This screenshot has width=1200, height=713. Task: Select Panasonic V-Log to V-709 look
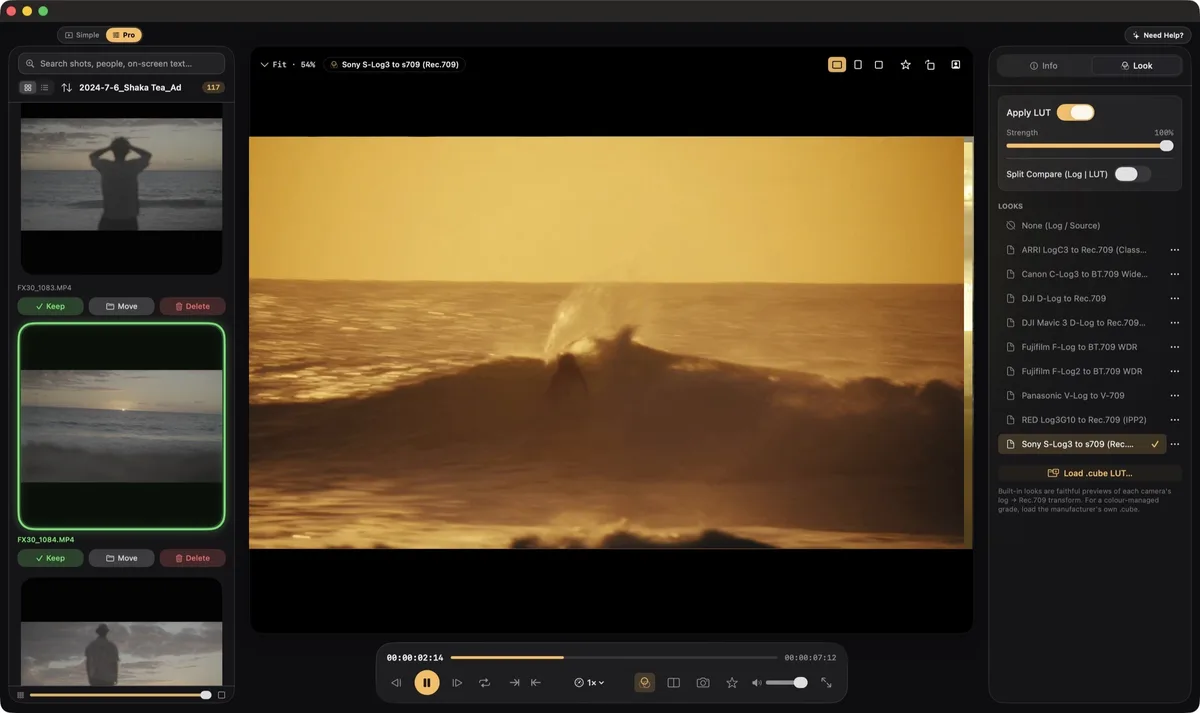1082,395
